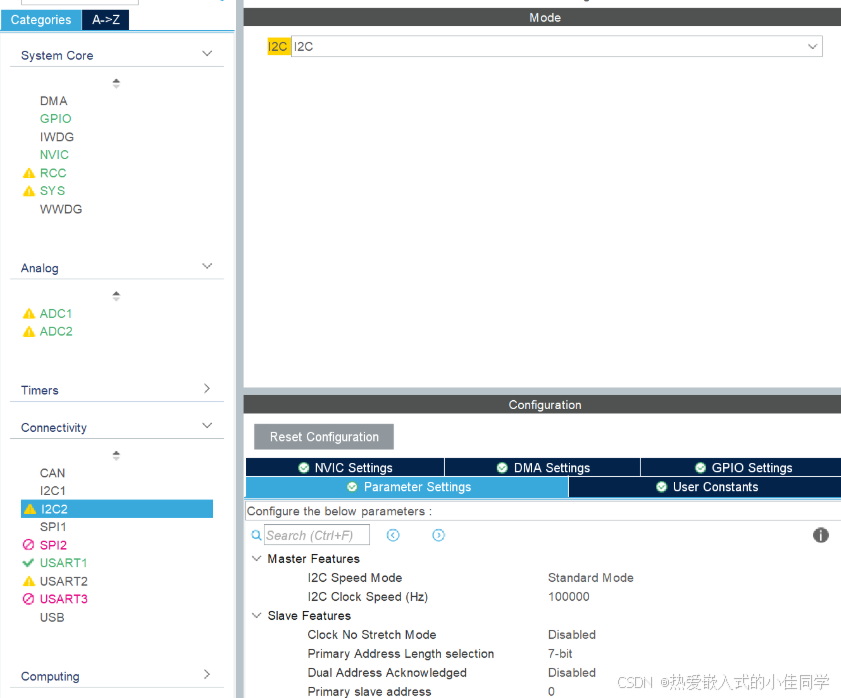Screen dimensions: 841x698
Task: Click the SYS warning icon
Action: click(x=29, y=191)
